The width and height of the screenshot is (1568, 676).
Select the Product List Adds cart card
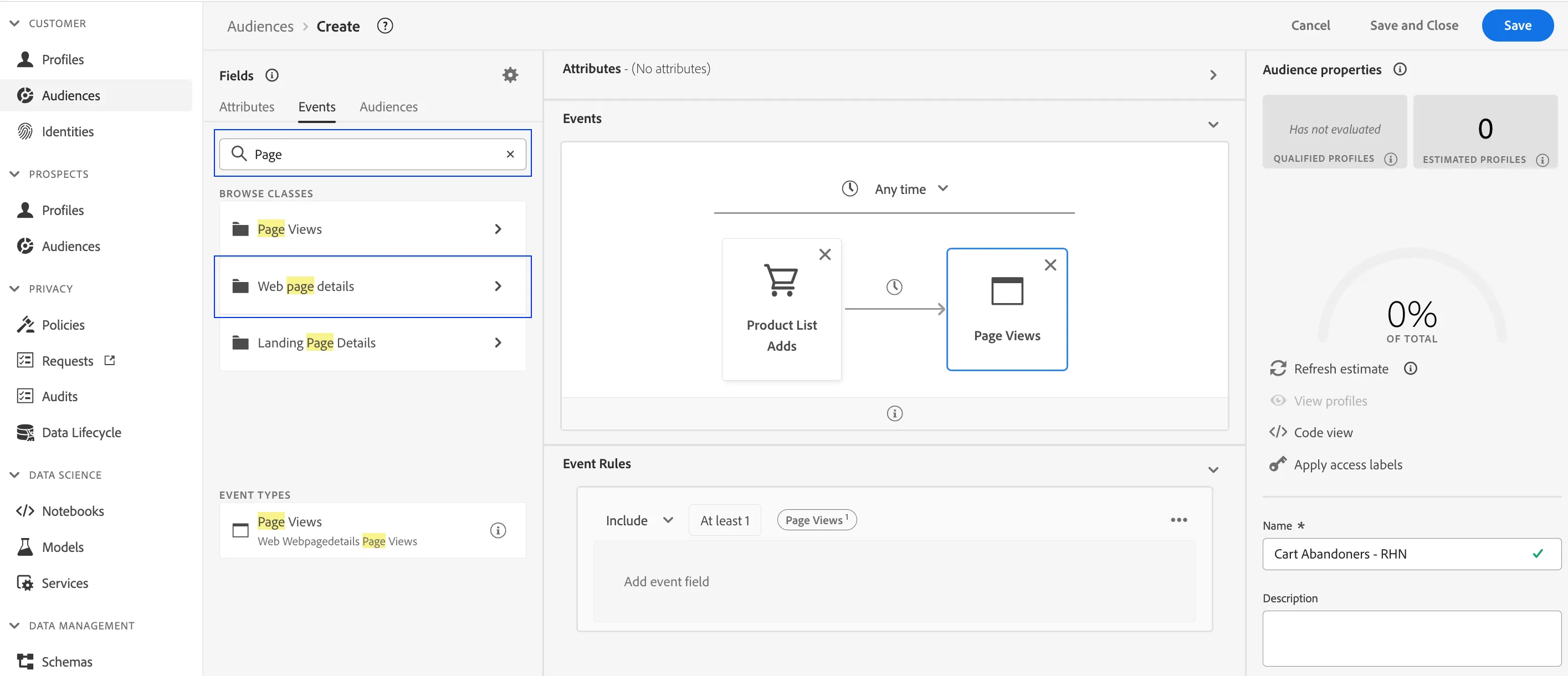pyautogui.click(x=781, y=309)
